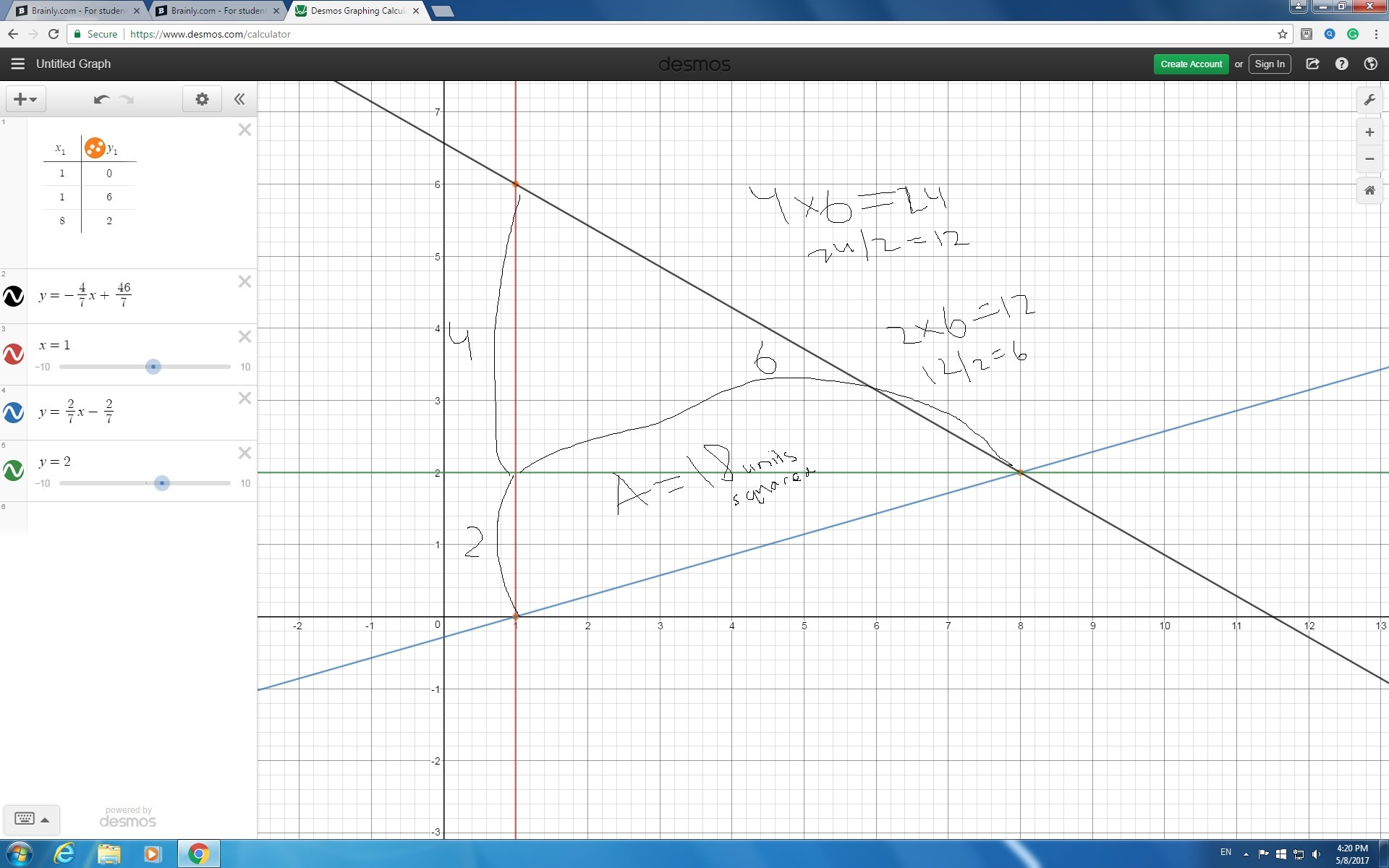
Task: Switch to the first Brainly.com tab
Action: 72,11
